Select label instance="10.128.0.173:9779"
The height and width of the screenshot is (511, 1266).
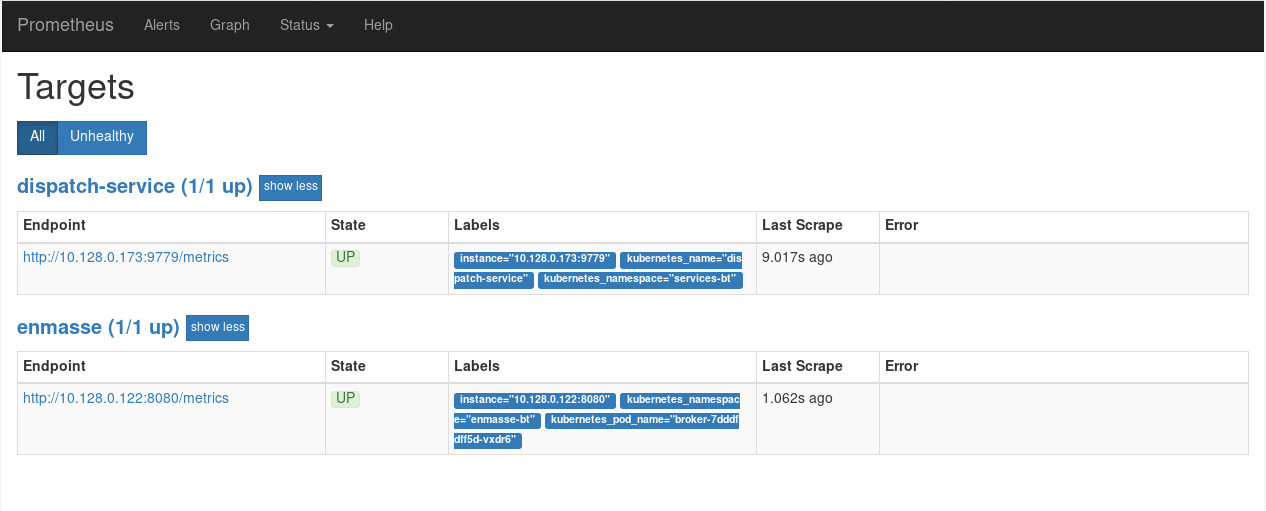[535, 259]
